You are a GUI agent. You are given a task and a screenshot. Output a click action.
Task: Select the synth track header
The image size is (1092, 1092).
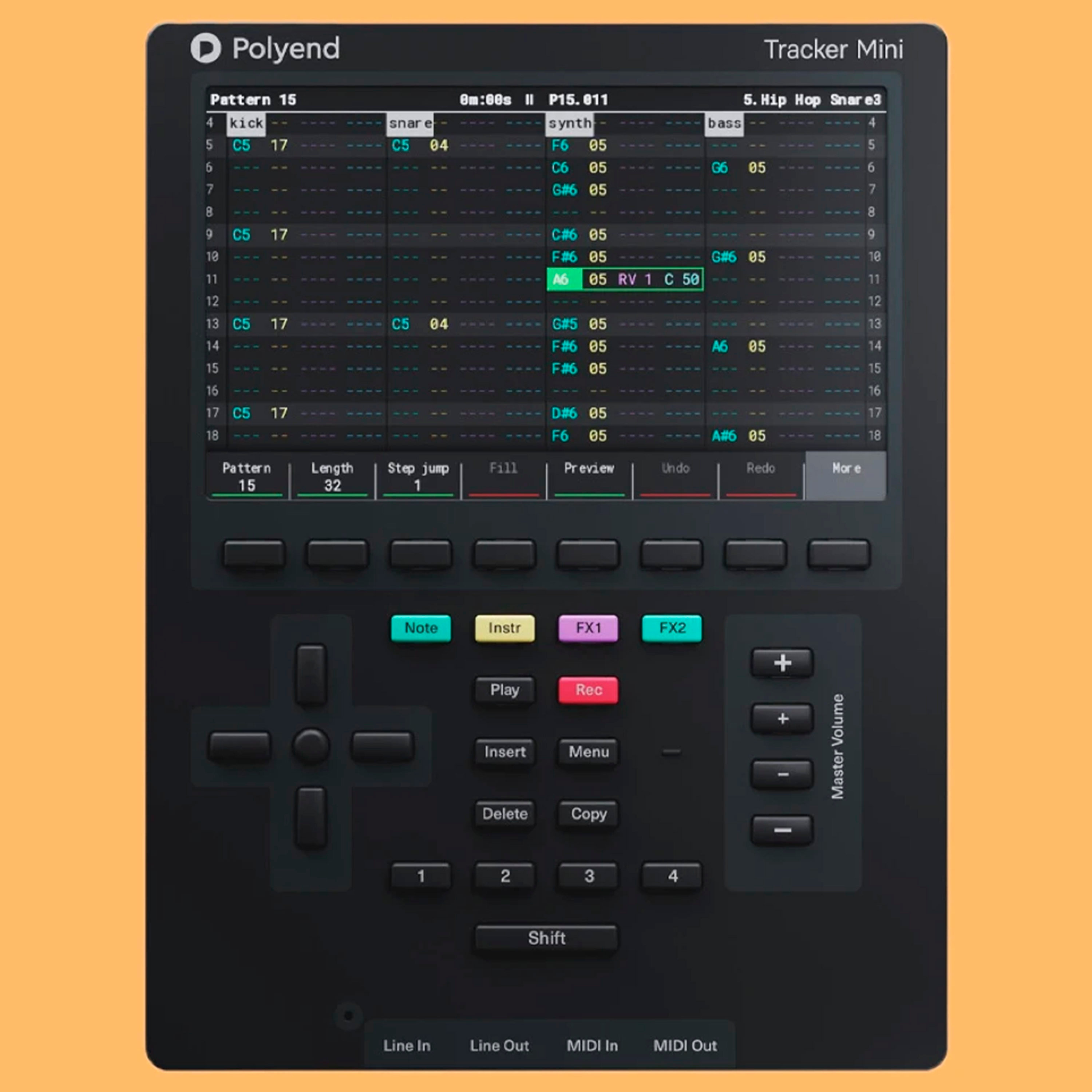[570, 123]
